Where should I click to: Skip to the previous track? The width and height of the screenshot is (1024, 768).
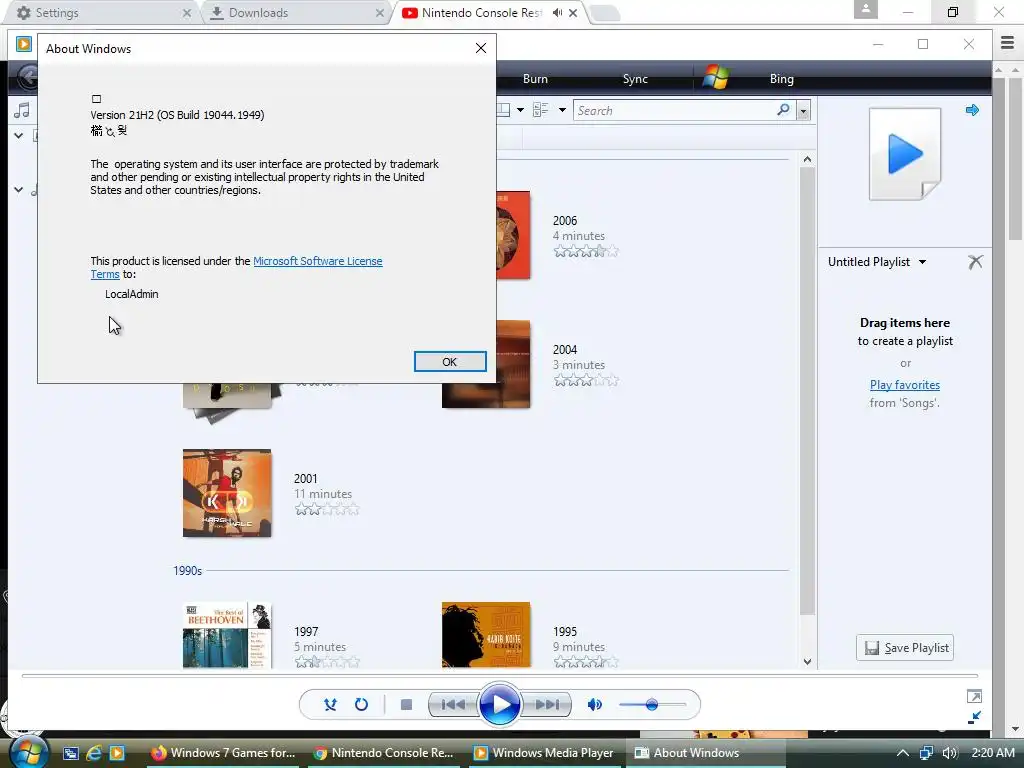(453, 705)
